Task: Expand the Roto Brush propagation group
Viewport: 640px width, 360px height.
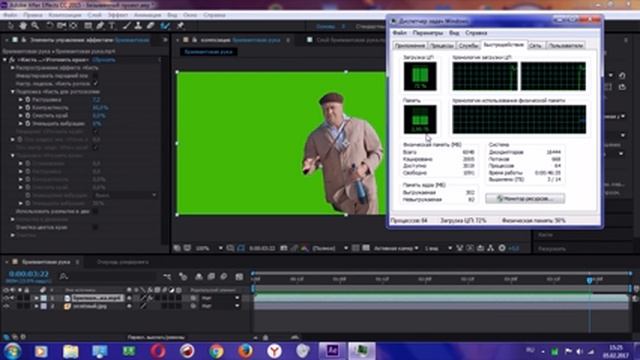Action: coord(13,68)
